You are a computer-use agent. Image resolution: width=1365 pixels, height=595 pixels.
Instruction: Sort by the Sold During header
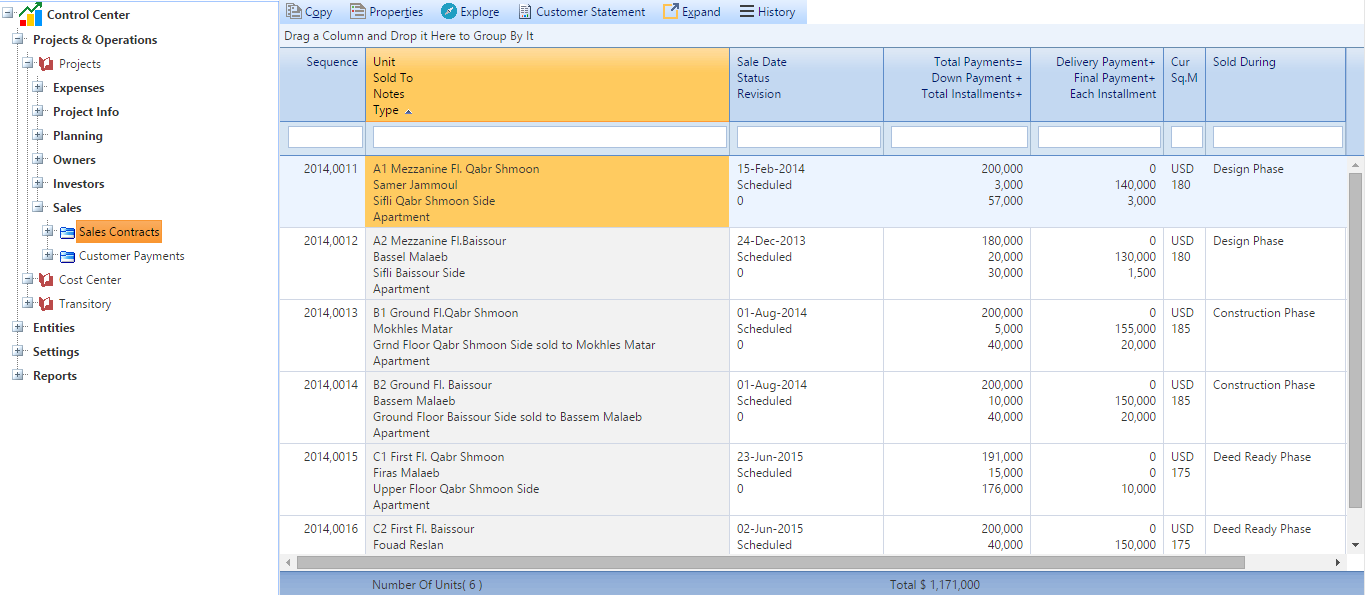coord(1276,85)
